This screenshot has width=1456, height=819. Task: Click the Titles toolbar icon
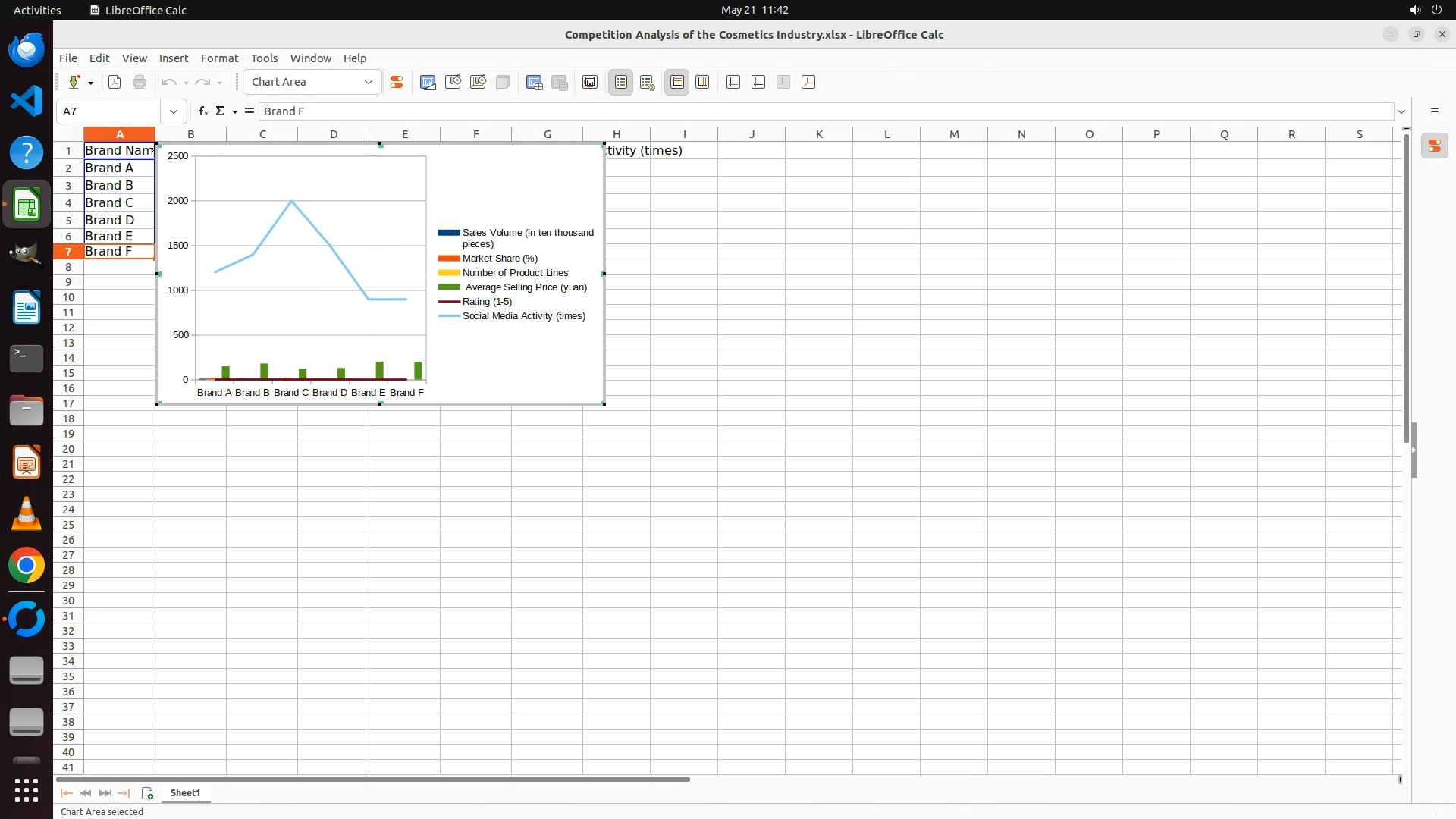pyautogui.click(x=590, y=82)
